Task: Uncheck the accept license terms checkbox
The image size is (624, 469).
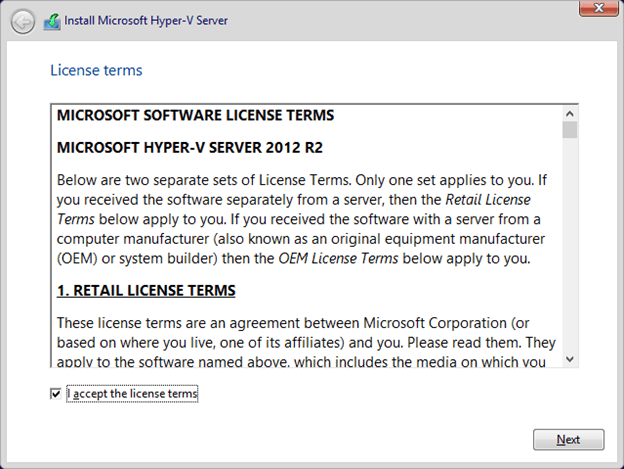Action: [55, 395]
